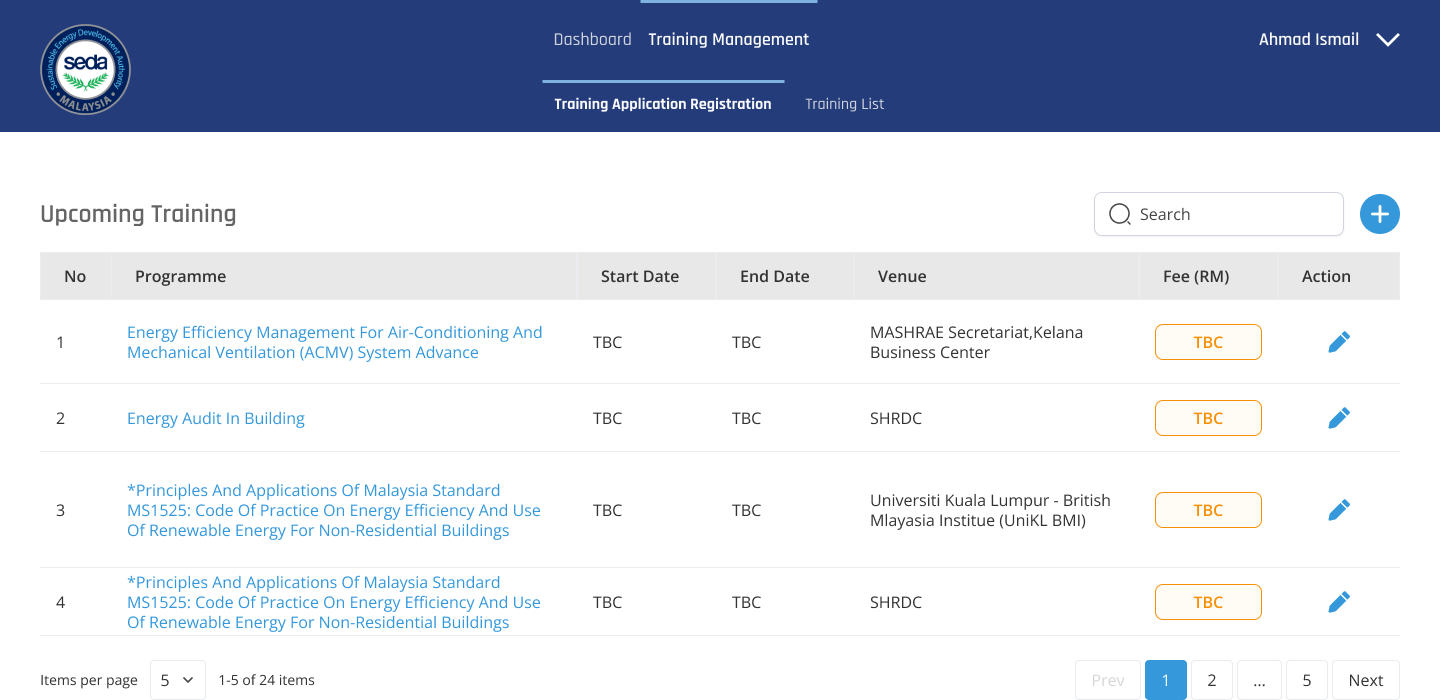Click the Prev pagination button

(1108, 680)
